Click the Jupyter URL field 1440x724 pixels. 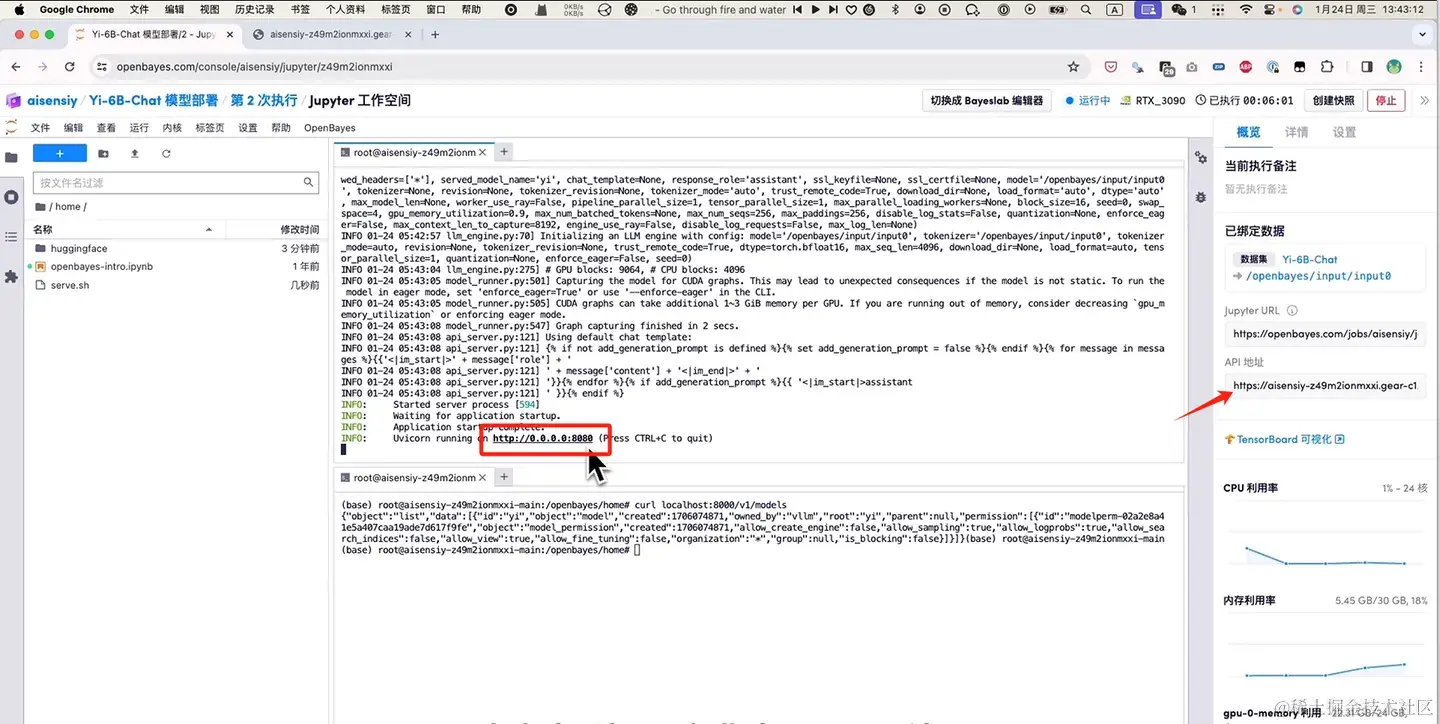click(x=1325, y=334)
